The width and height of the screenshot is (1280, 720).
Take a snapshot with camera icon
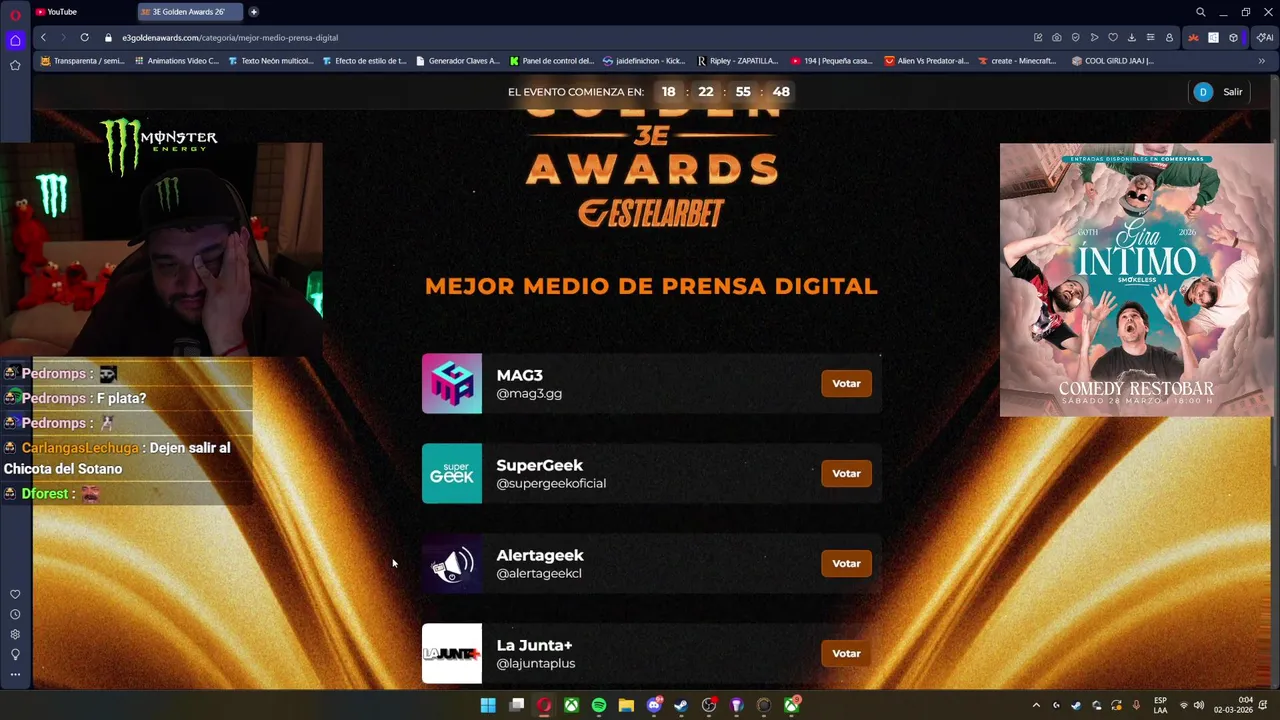1056,37
